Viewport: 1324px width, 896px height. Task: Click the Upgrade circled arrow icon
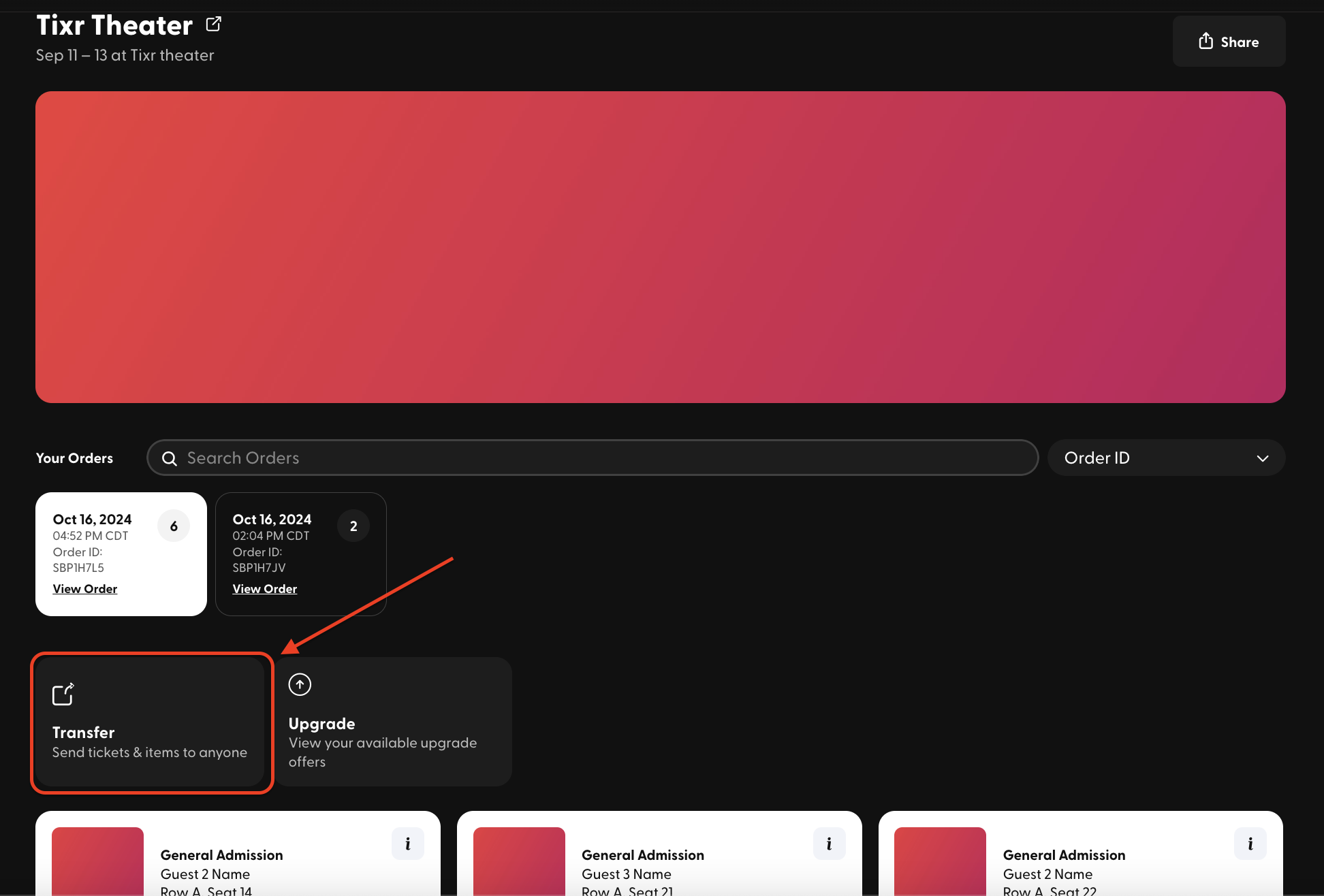click(x=300, y=684)
